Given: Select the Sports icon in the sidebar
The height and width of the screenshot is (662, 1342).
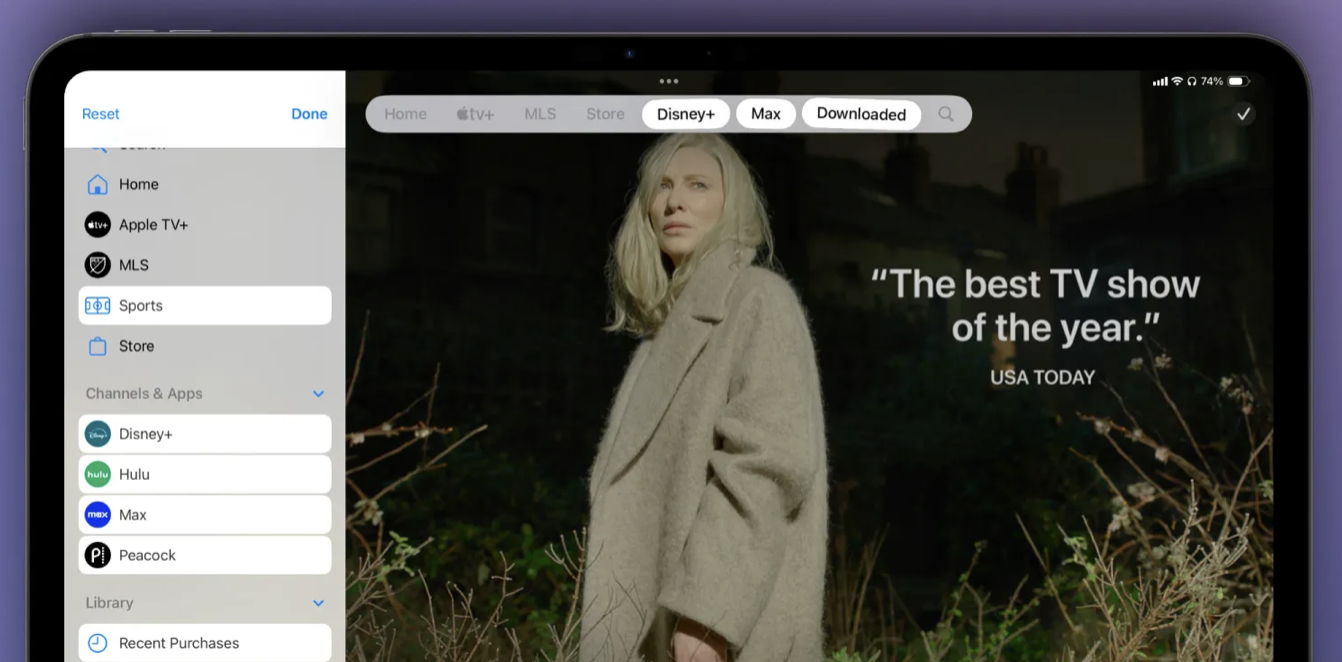Looking at the screenshot, I should tap(98, 305).
